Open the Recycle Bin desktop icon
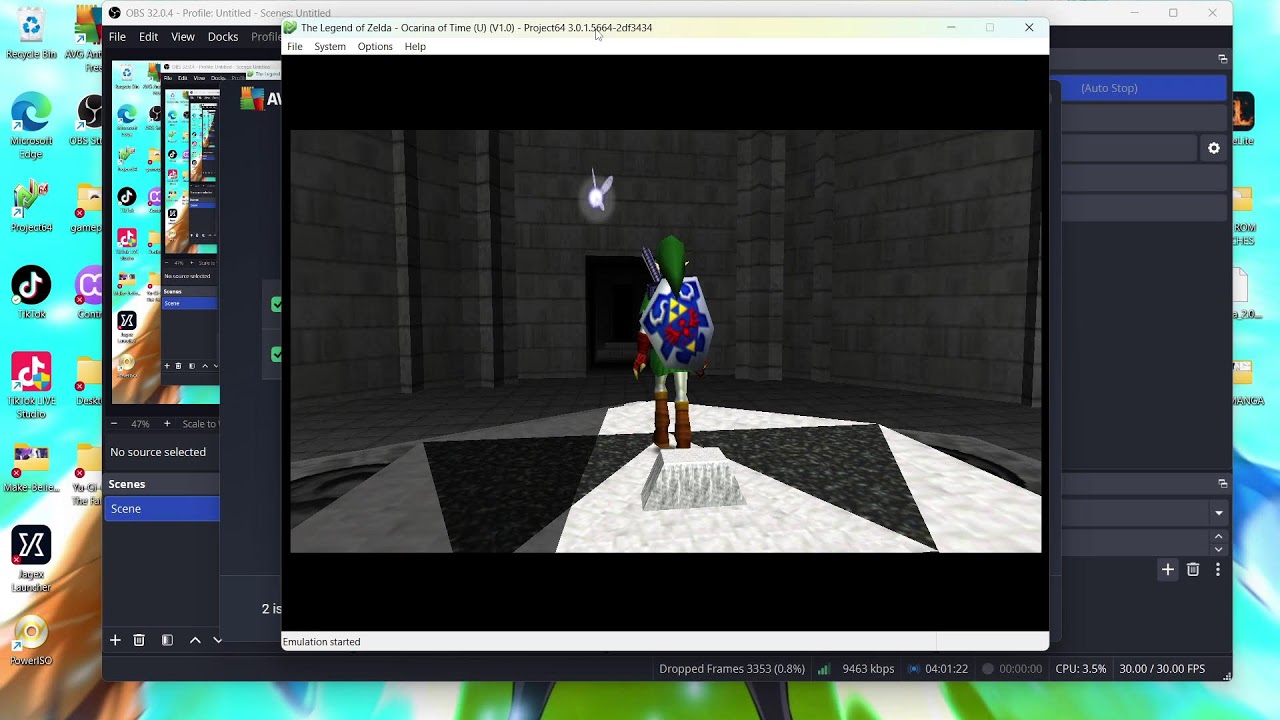 click(x=31, y=33)
